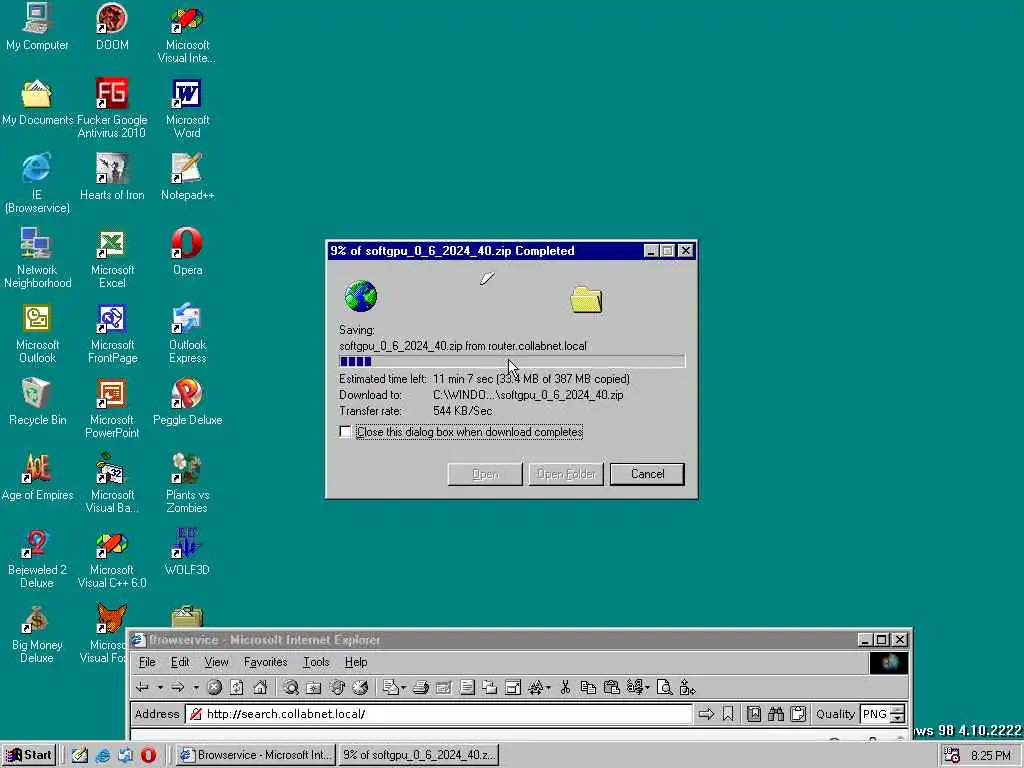1024x768 pixels.
Task: Enable 'Close this dialog box when download completes'
Action: (345, 432)
